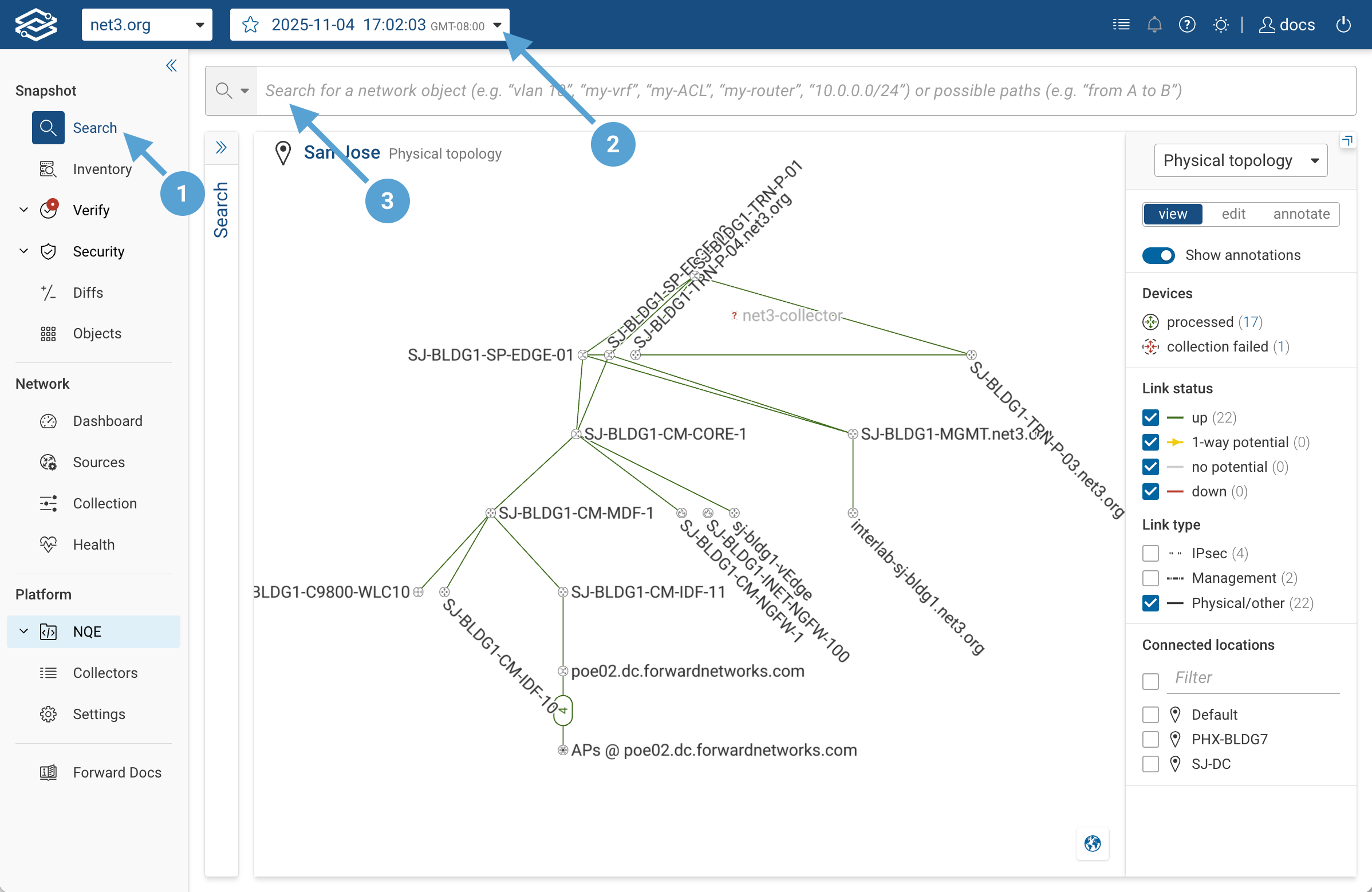Screen dimensions: 1372x892
Task: Switch to the edit mode tab
Action: (x=1233, y=214)
